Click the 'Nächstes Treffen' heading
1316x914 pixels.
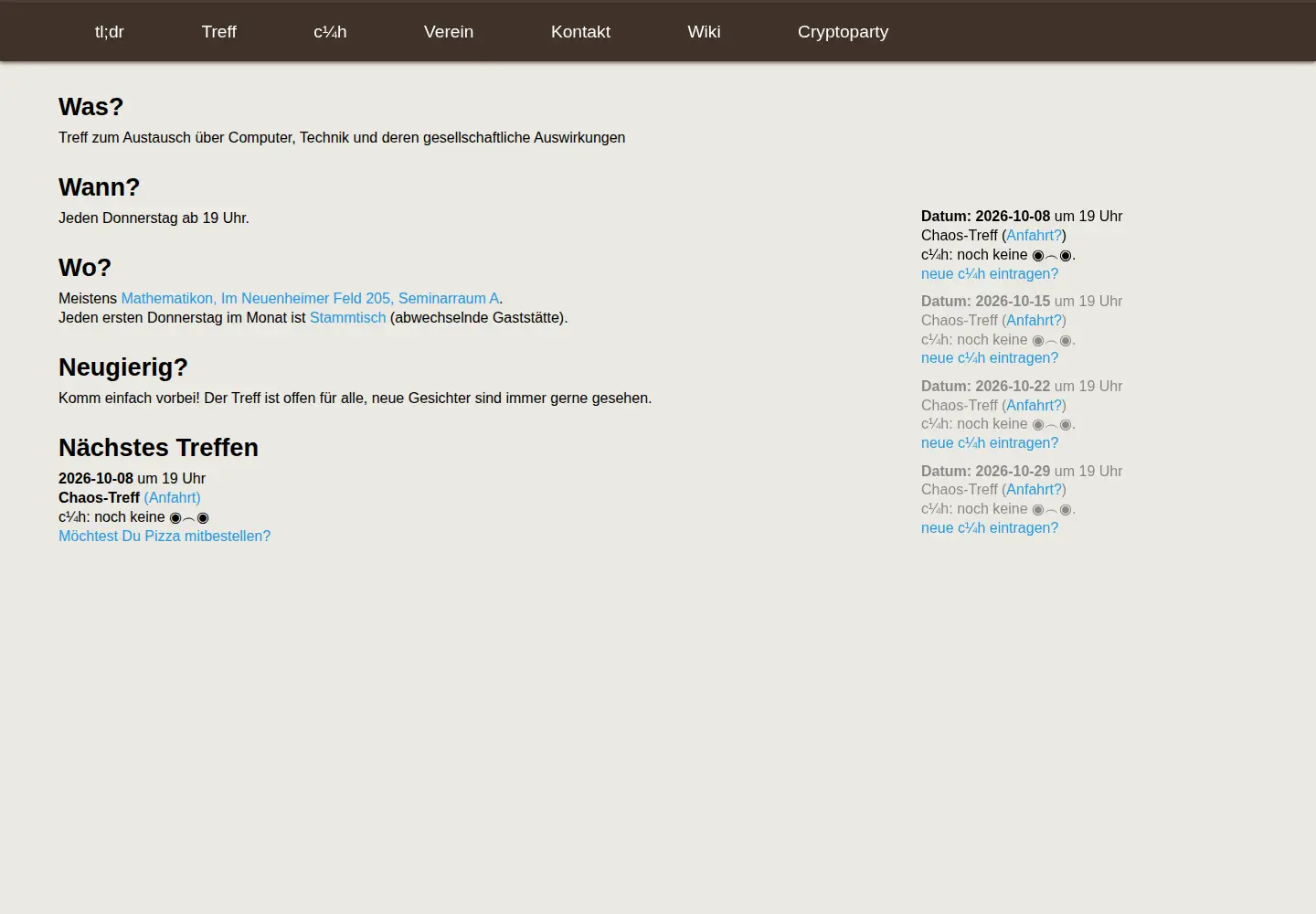click(x=158, y=448)
